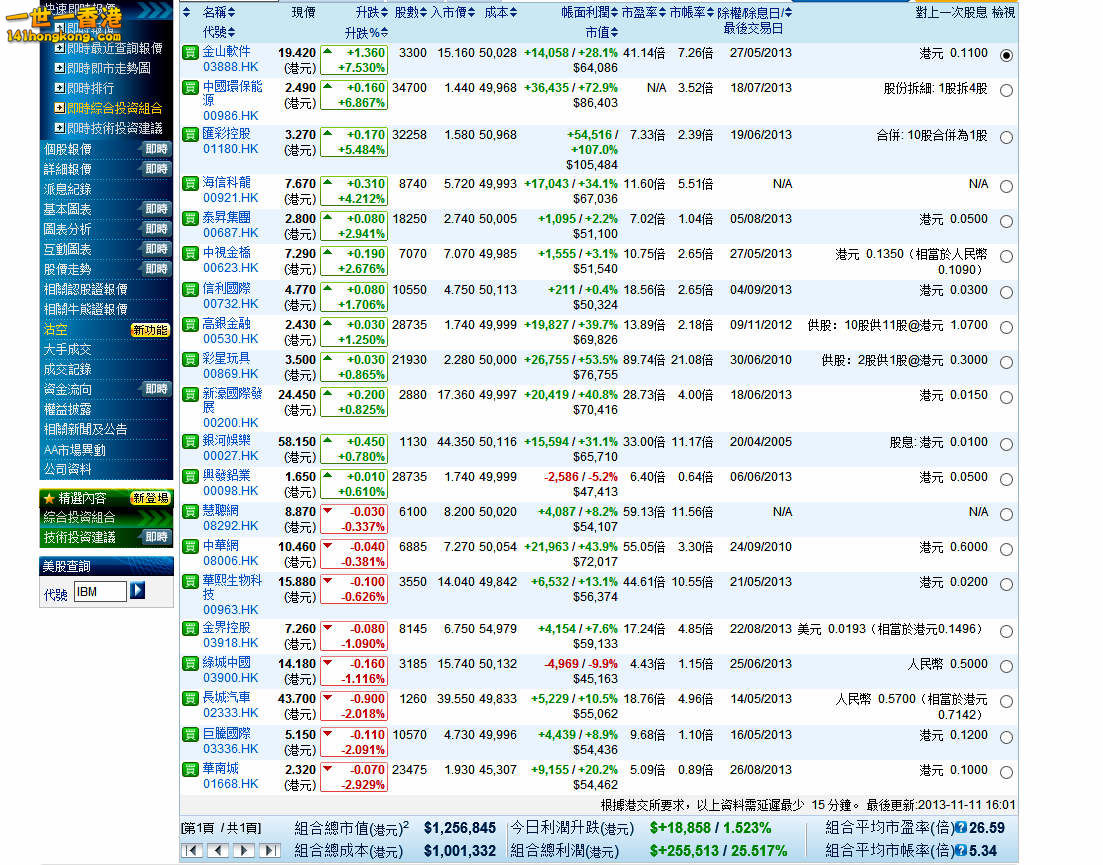
Task: Click the buy icon for 金界控股
Action: 190,629
